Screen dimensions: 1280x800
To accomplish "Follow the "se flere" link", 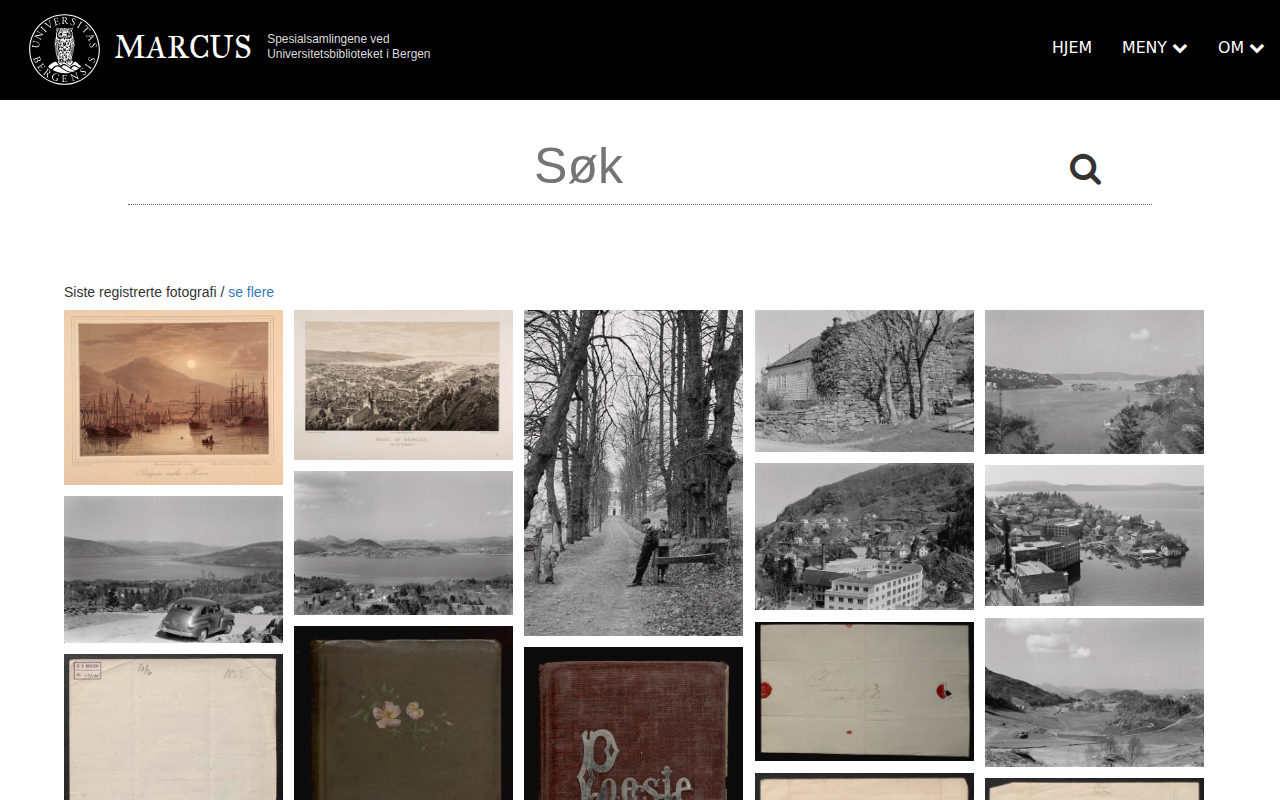I will [251, 292].
